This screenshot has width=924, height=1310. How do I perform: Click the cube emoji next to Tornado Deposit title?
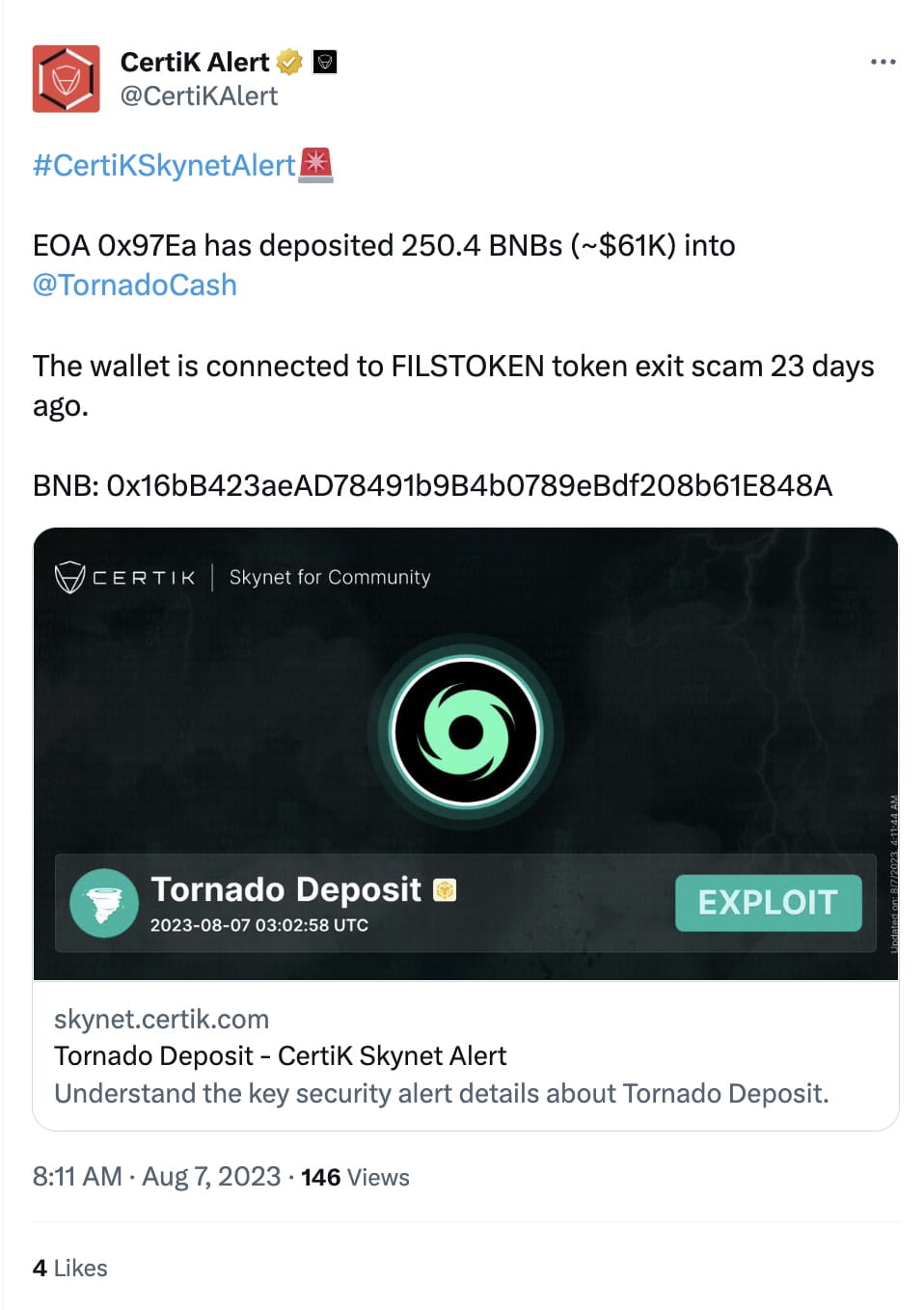[444, 890]
